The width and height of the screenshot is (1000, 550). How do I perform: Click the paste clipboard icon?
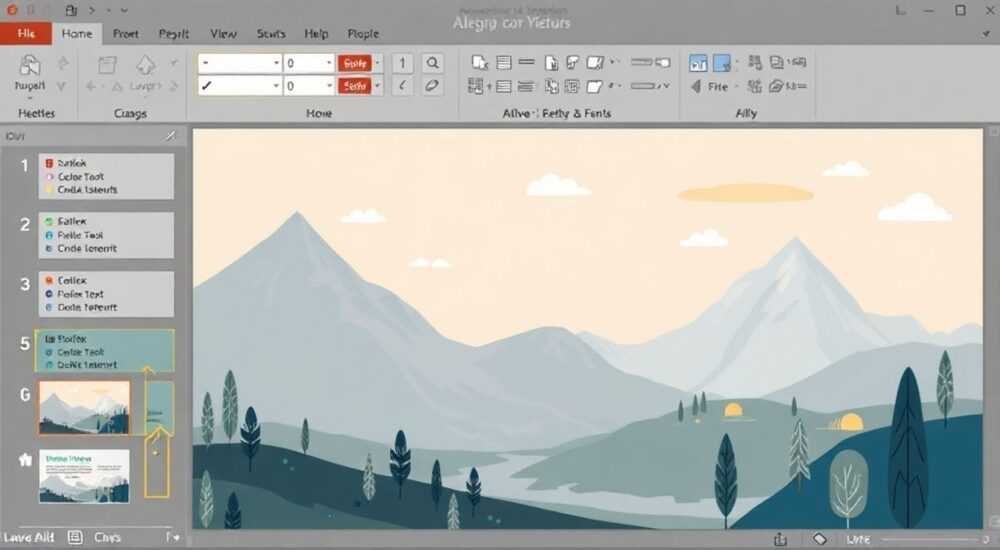30,65
